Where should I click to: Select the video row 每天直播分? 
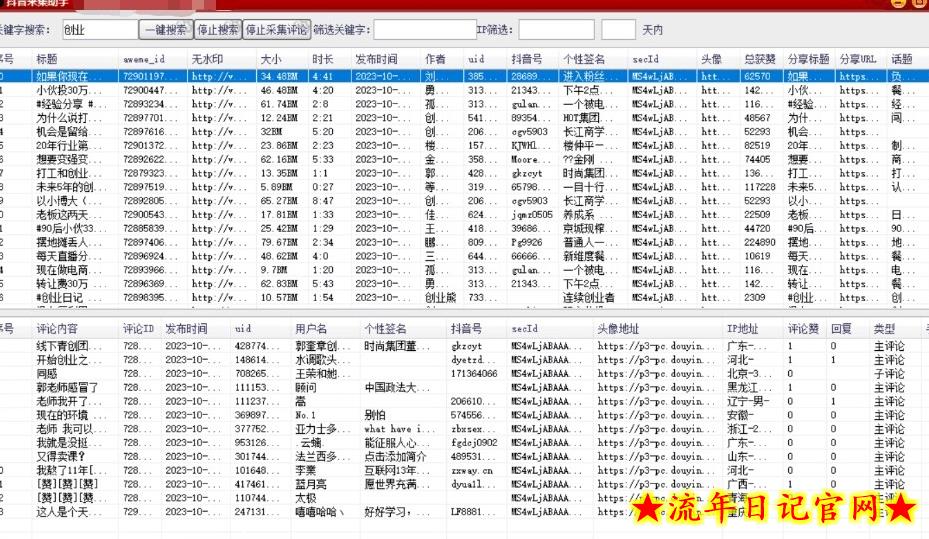pyautogui.click(x=462, y=256)
